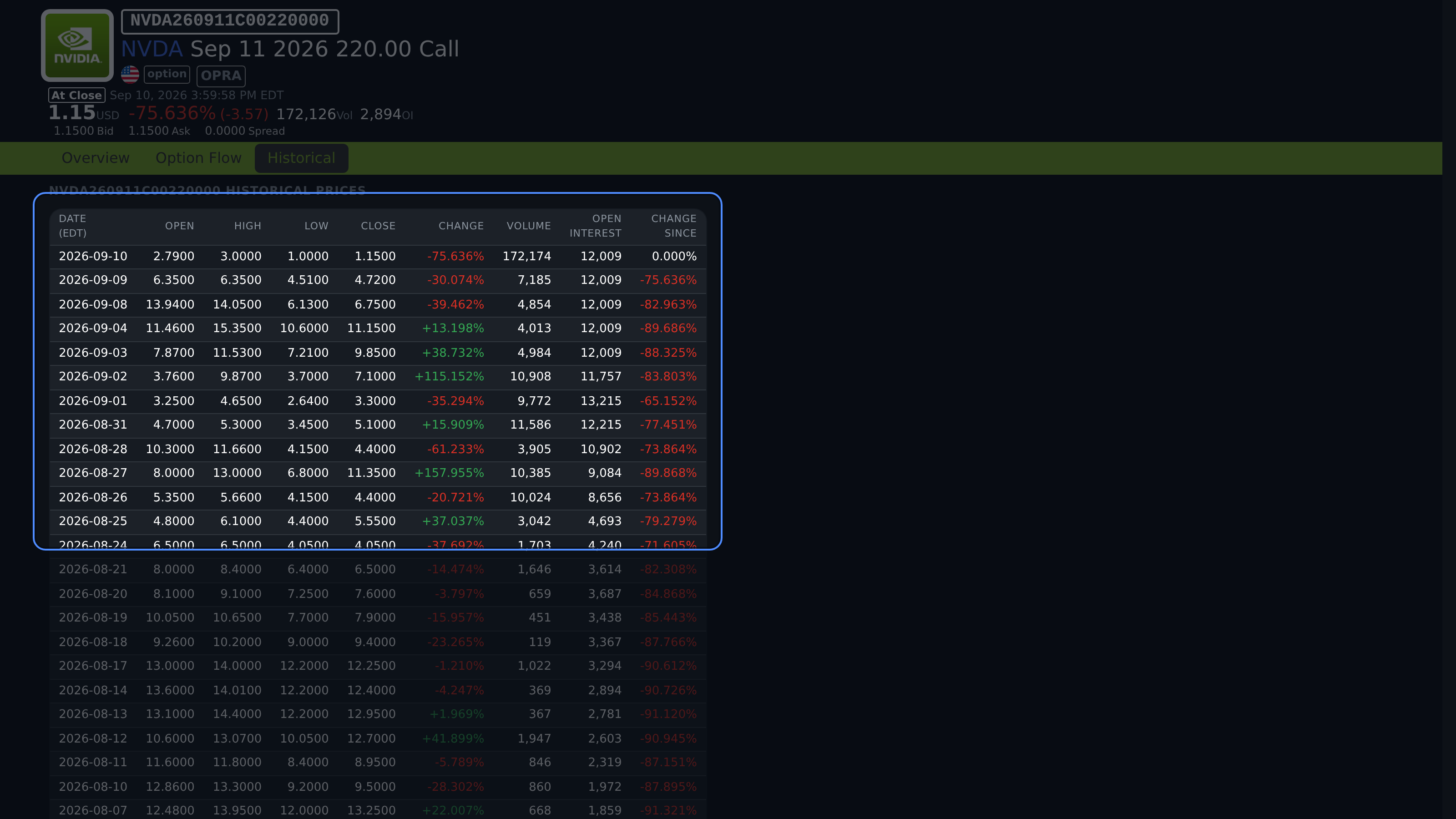Open the Option Flow tab
Screen dimensions: 1456x819
coord(198,158)
